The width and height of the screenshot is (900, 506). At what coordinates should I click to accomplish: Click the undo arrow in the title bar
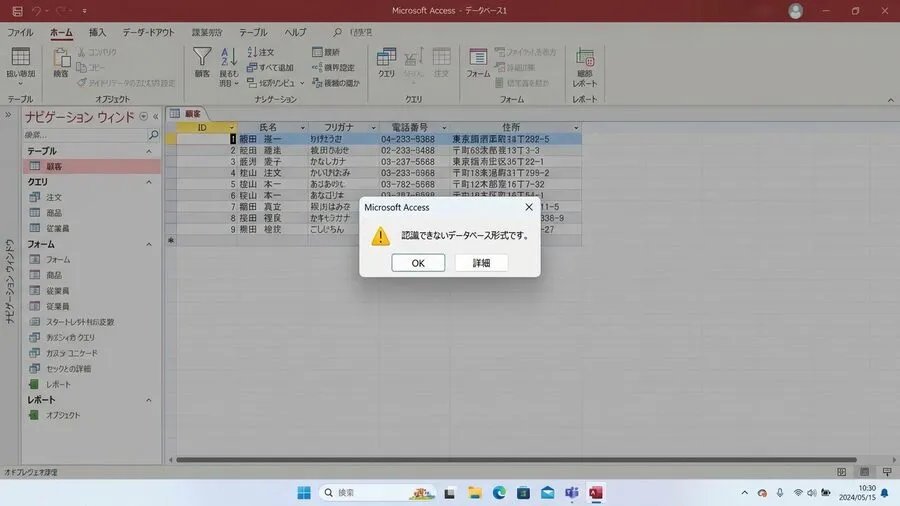[37, 10]
